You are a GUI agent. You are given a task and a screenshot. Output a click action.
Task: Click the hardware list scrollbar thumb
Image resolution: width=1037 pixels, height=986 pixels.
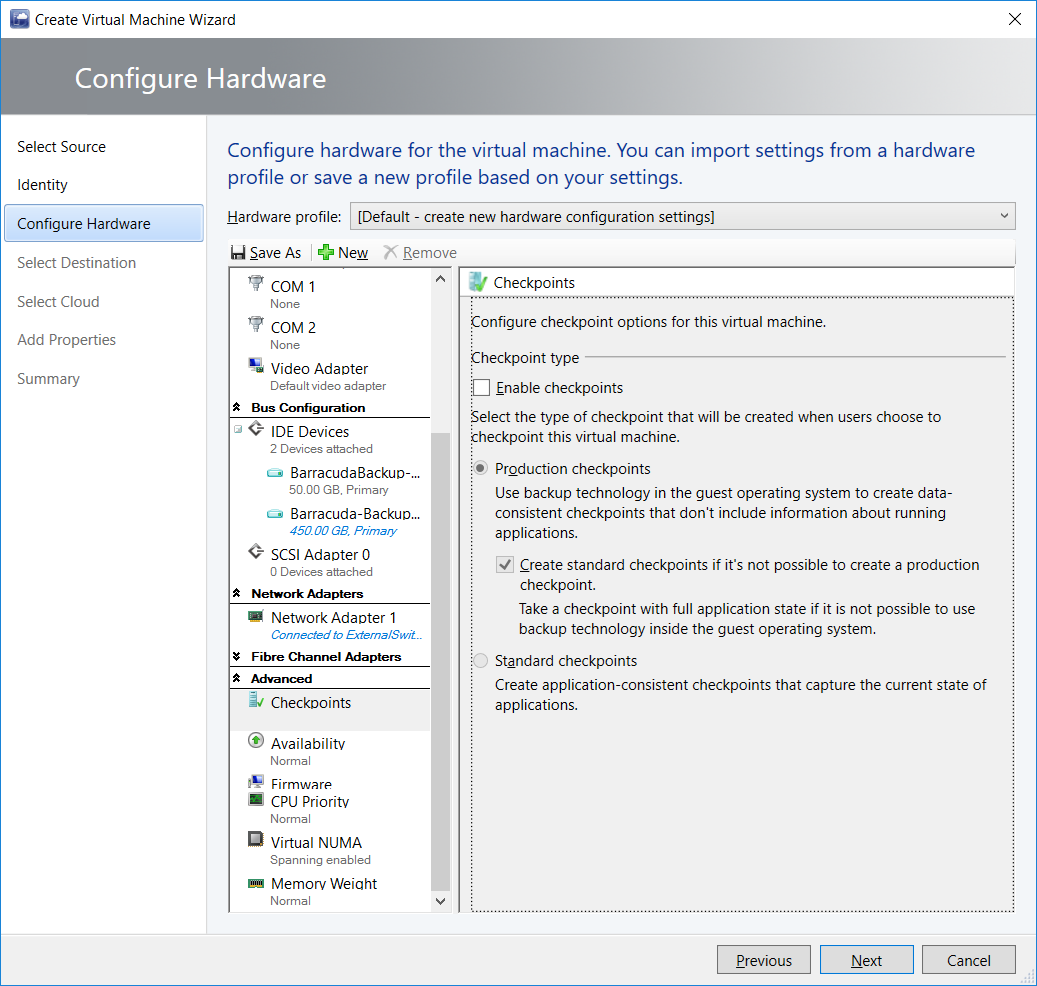(440, 661)
